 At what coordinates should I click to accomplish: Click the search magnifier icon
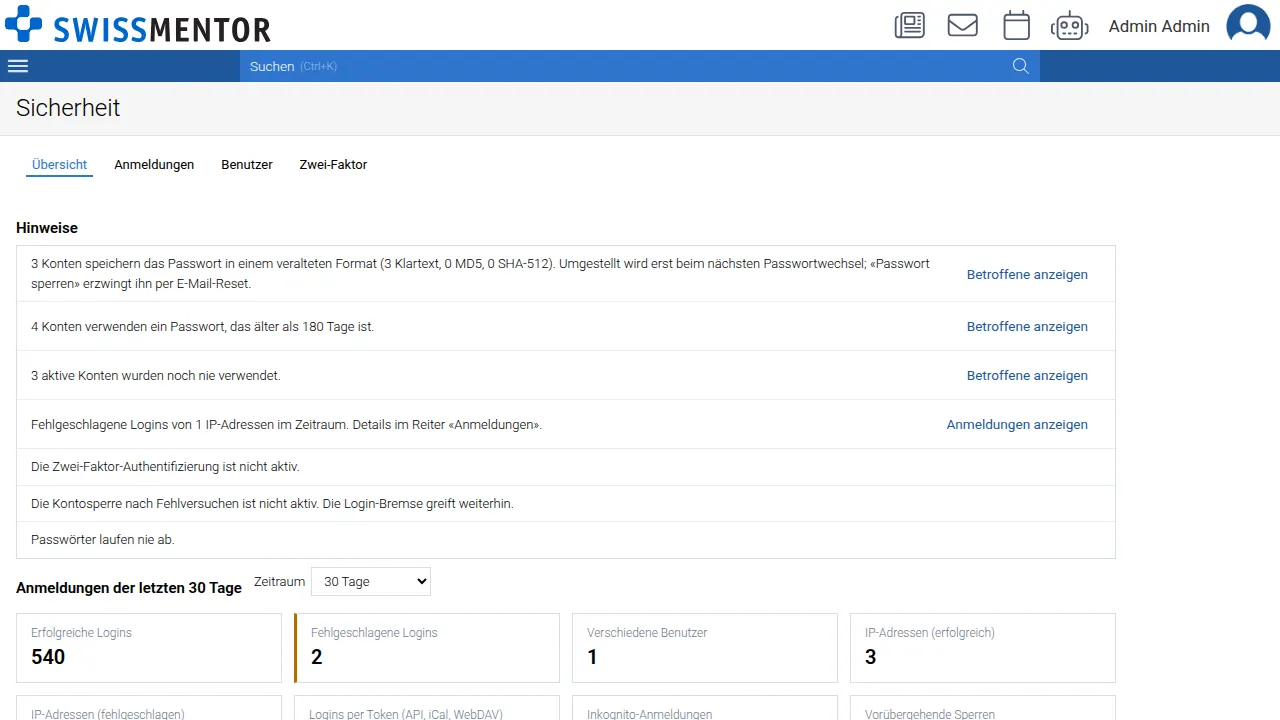[x=1021, y=66]
